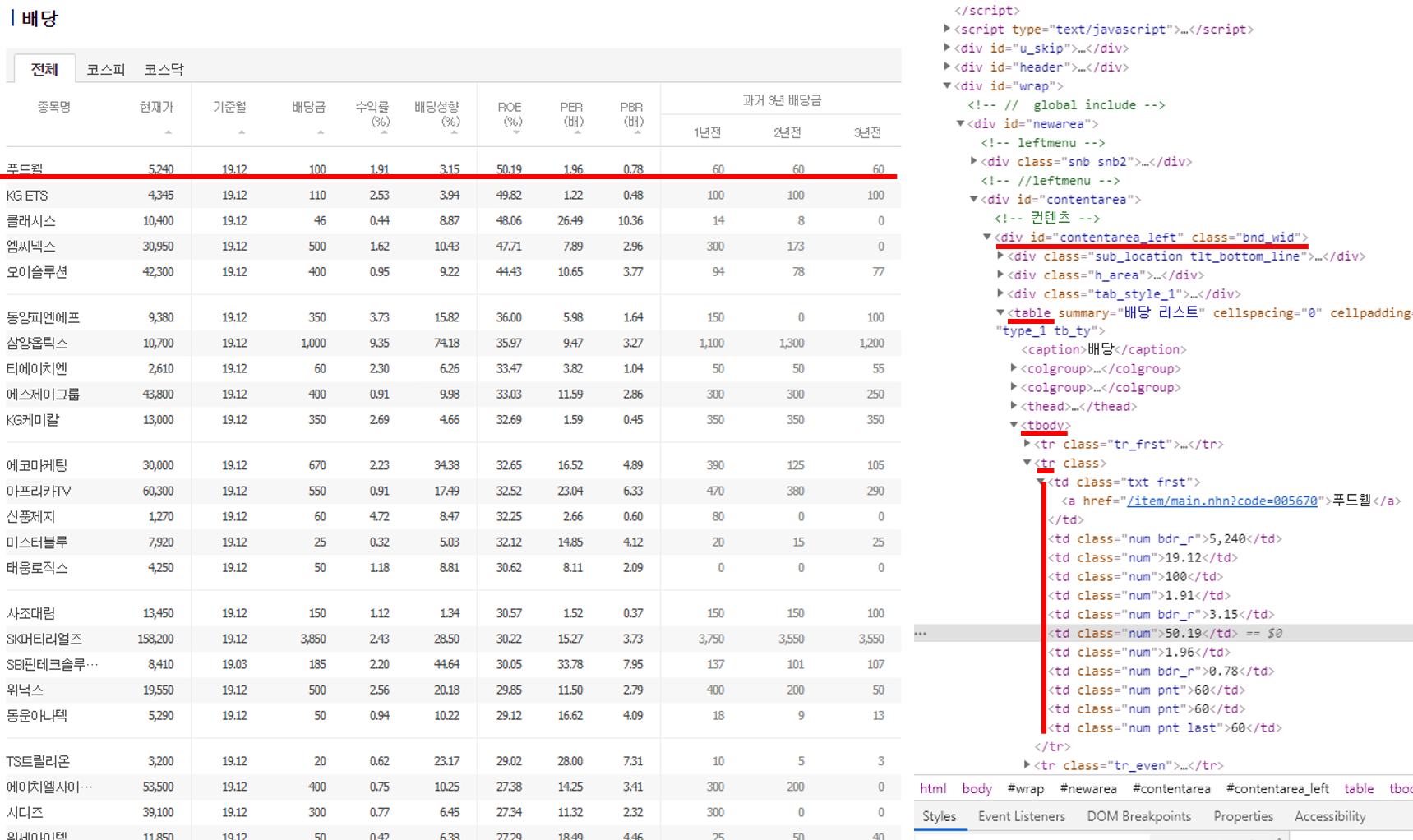This screenshot has height=840, width=1413.
Task: Select #newarea in the breadcrumb bar
Action: pos(1087,788)
